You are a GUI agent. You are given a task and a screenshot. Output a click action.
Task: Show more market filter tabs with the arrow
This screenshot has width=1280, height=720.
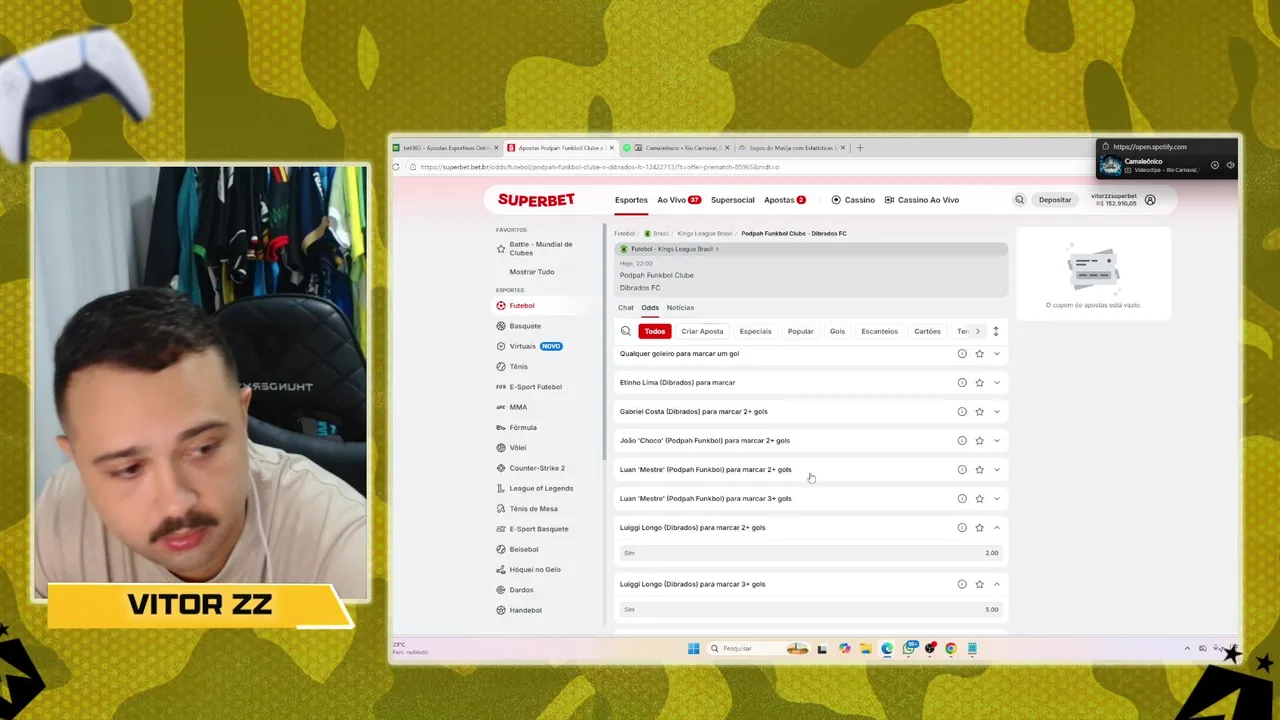click(x=978, y=331)
